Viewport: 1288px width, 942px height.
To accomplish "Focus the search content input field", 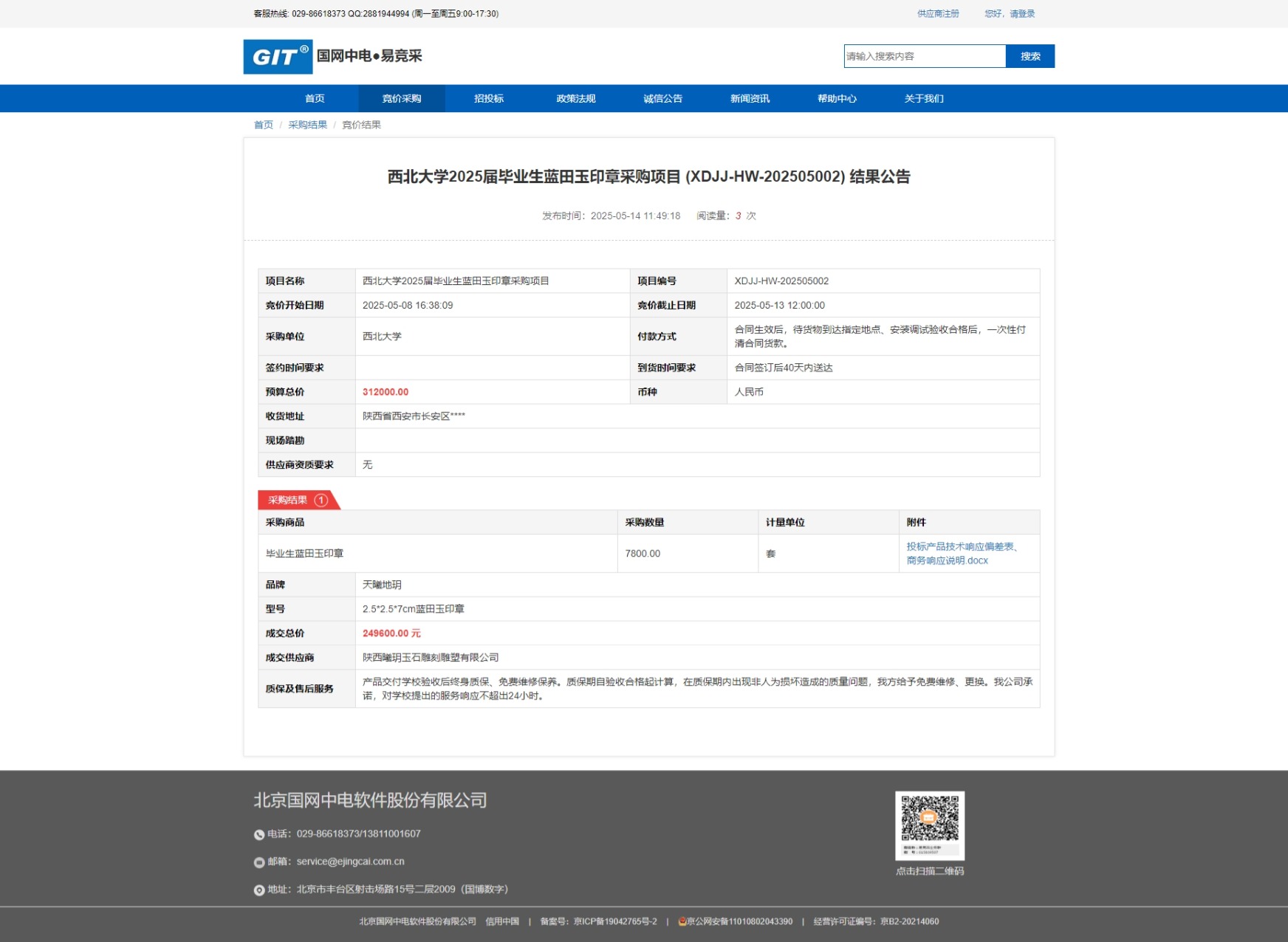I will click(924, 57).
